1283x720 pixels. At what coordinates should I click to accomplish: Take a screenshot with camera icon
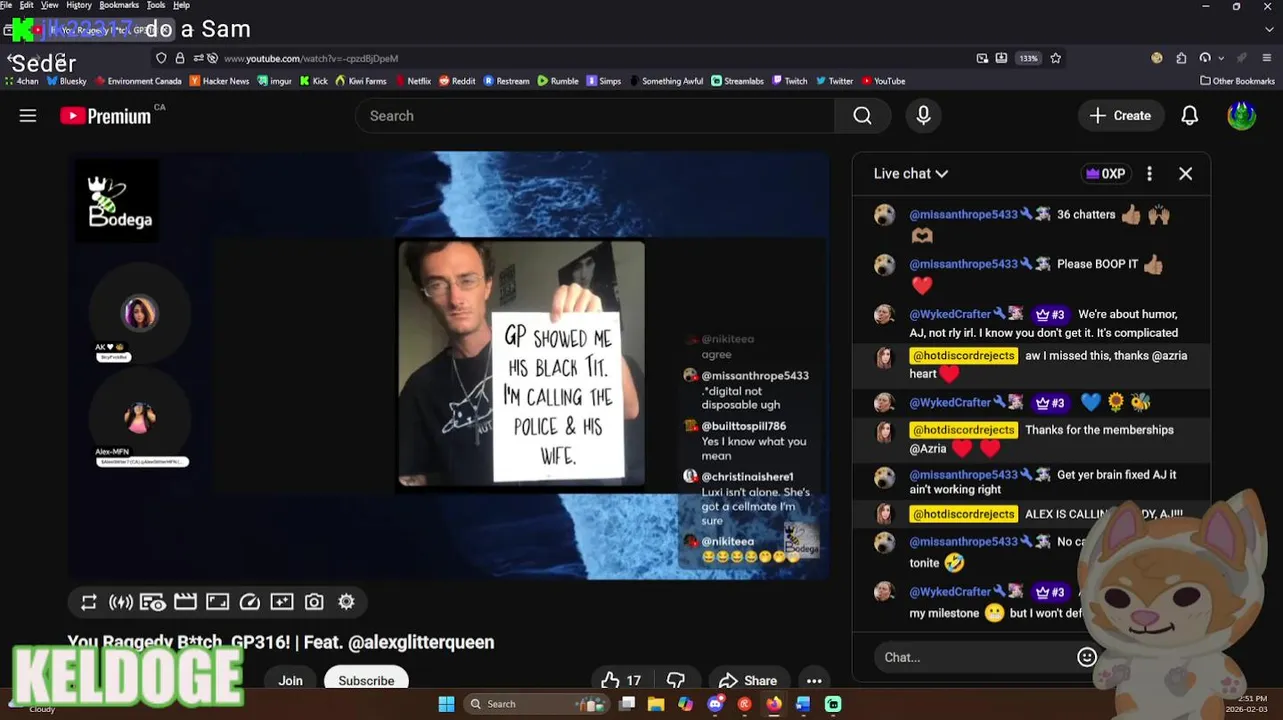point(314,602)
